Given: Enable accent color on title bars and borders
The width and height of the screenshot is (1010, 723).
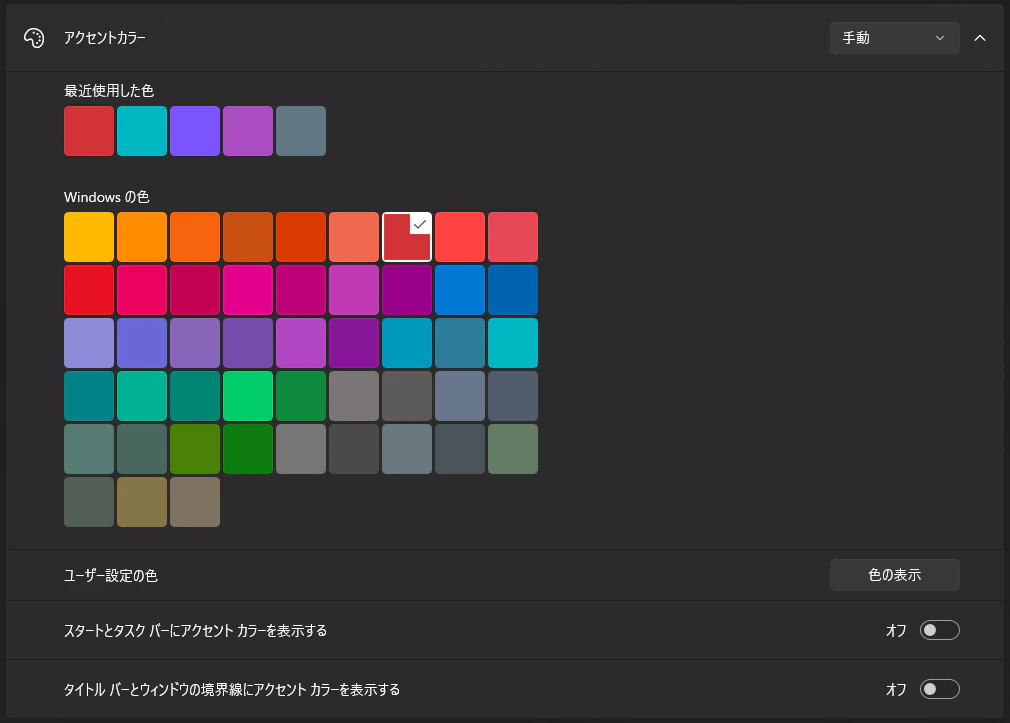Looking at the screenshot, I should point(938,689).
